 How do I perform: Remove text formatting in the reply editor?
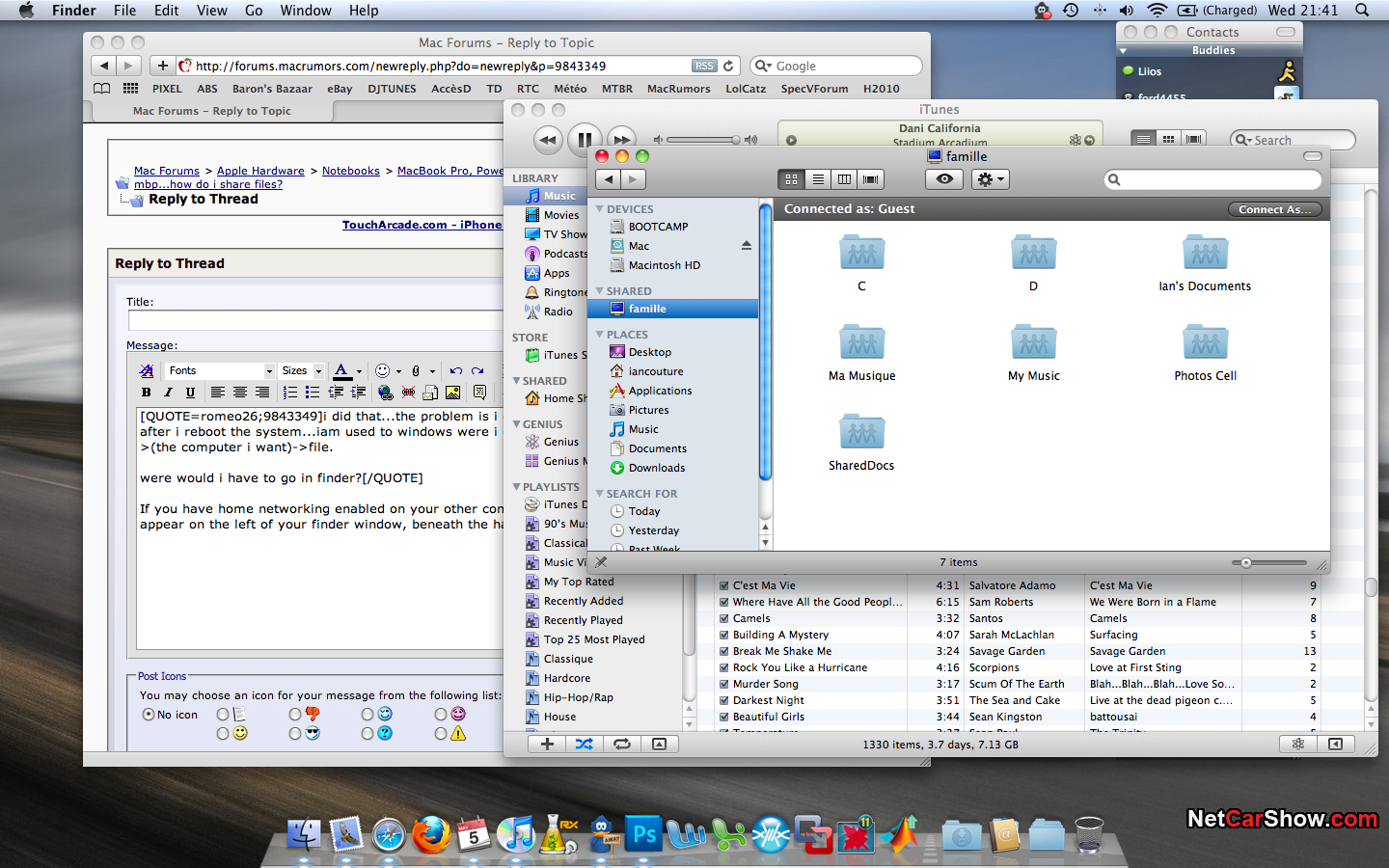point(147,370)
